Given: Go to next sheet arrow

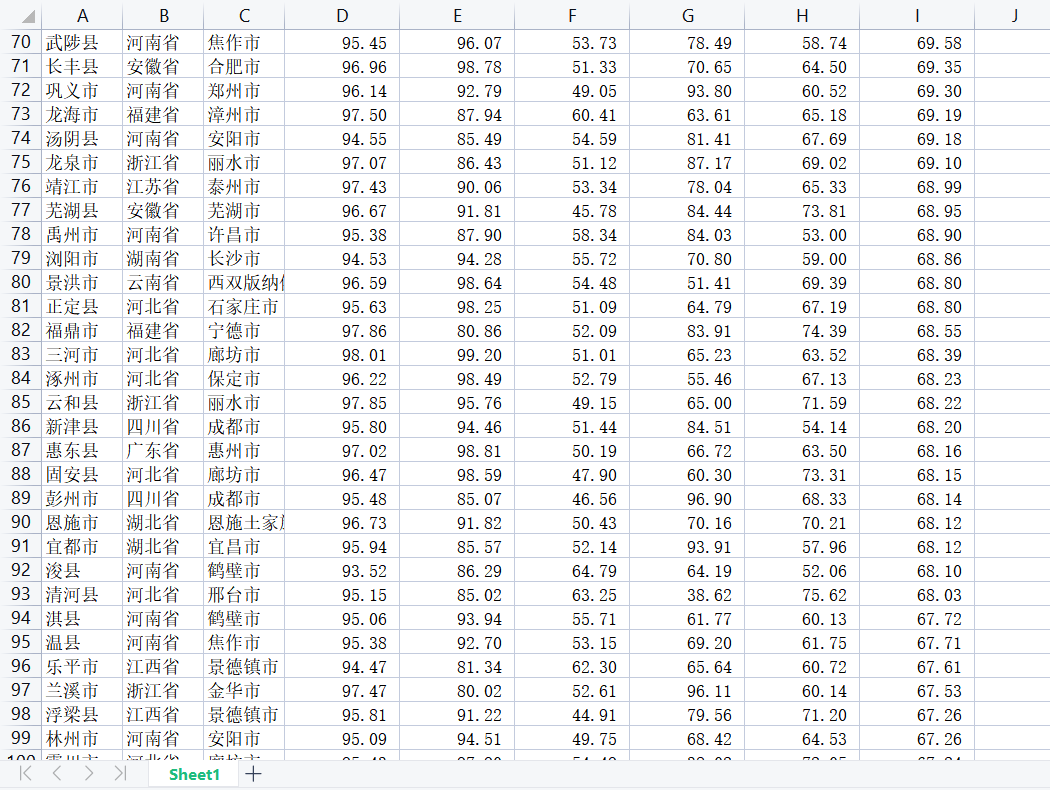Looking at the screenshot, I should pyautogui.click(x=88, y=774).
